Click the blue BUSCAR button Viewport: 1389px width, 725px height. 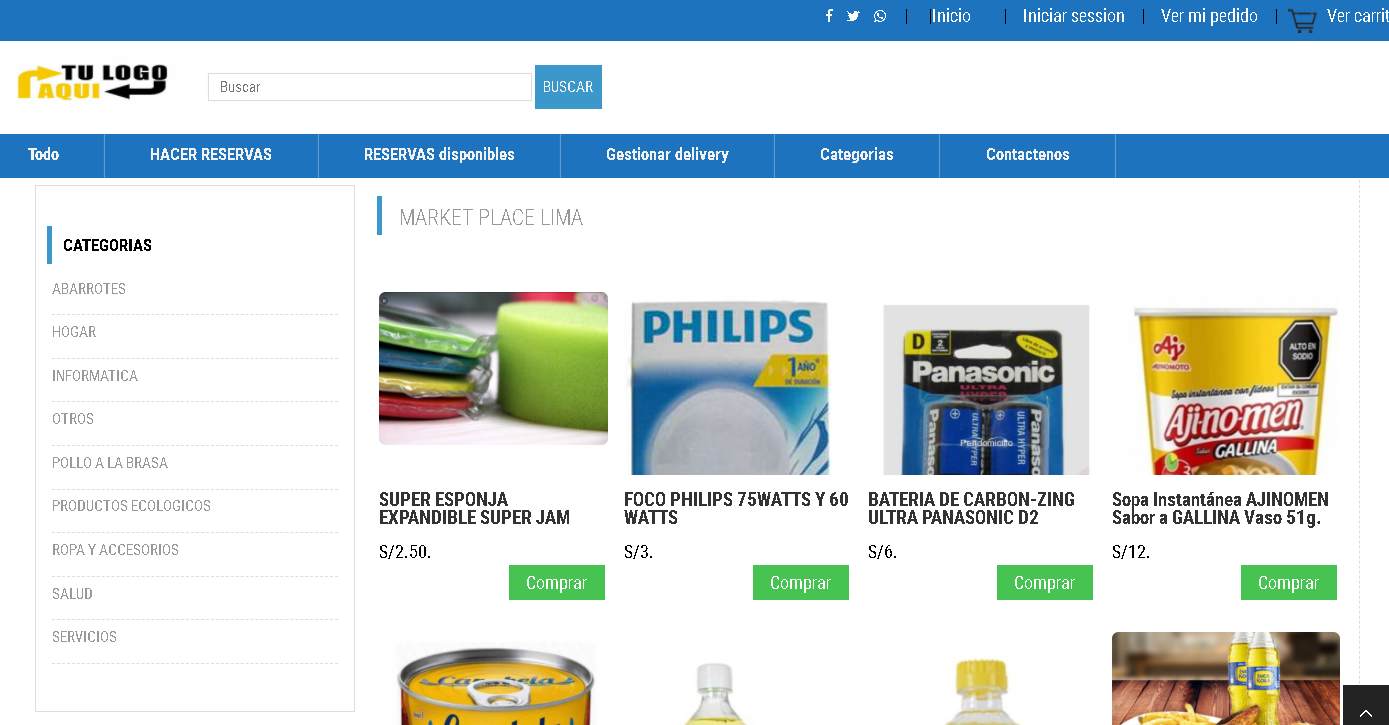click(x=568, y=87)
